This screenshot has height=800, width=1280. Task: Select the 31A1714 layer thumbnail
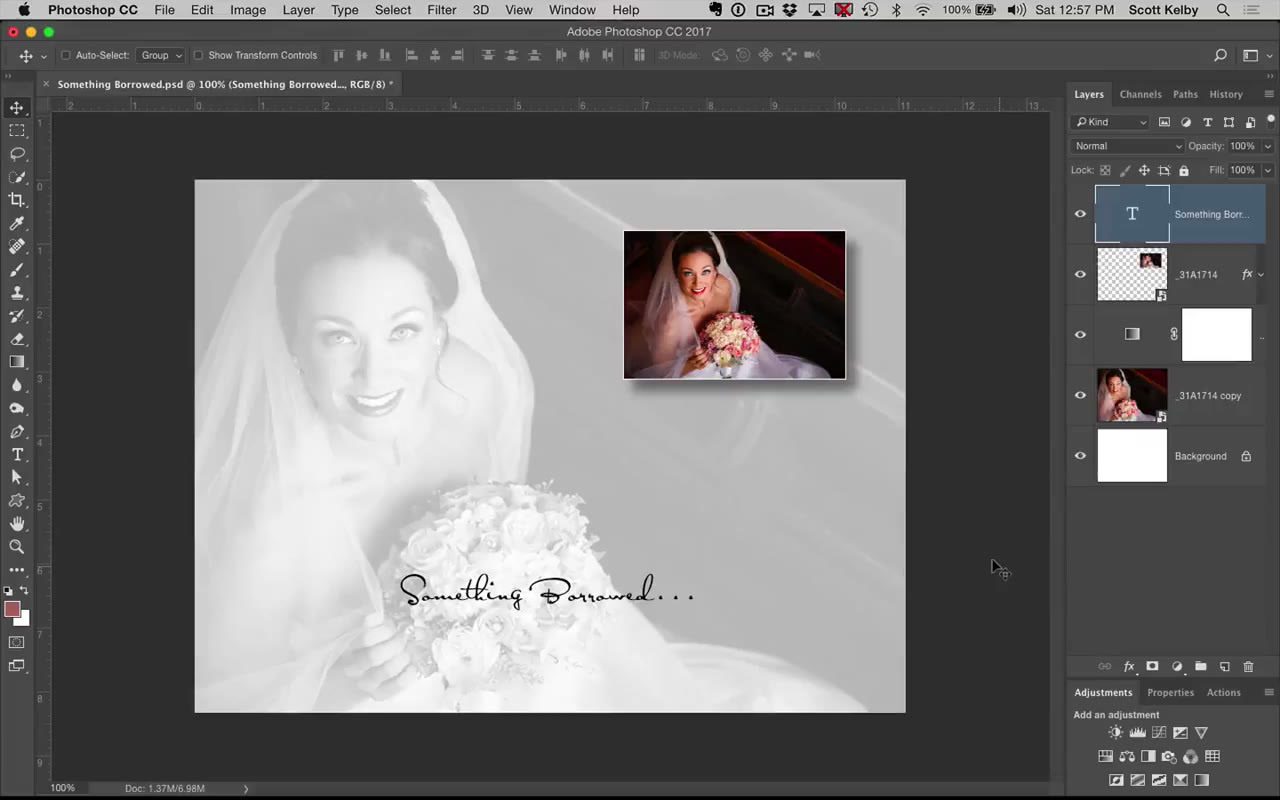click(x=1132, y=274)
